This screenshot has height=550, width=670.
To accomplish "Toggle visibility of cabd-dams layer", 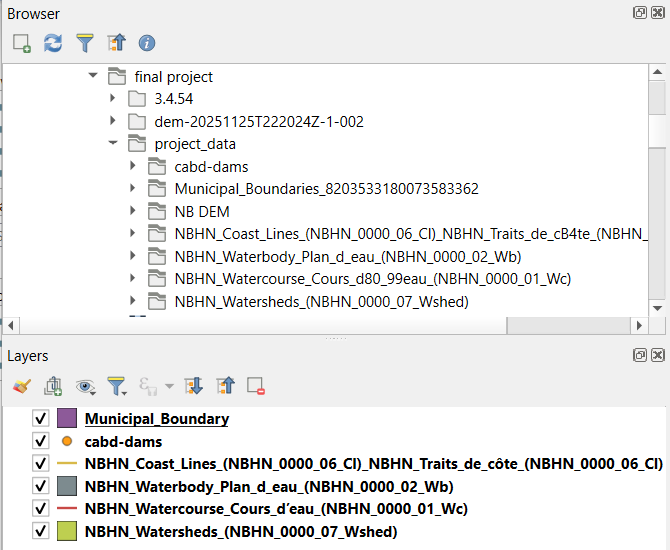I will click(41, 441).
